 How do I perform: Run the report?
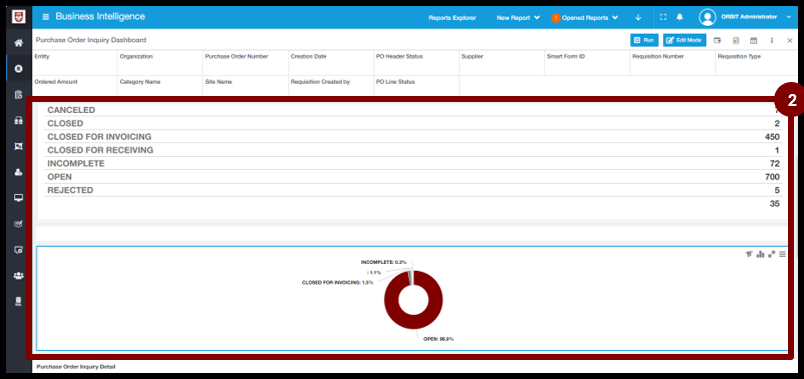[644, 40]
